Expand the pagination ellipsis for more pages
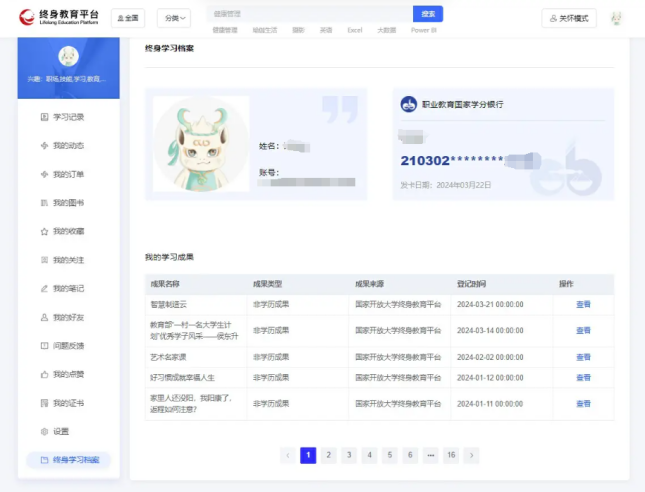Screen dimensions: 645x492 pyautogui.click(x=430, y=455)
